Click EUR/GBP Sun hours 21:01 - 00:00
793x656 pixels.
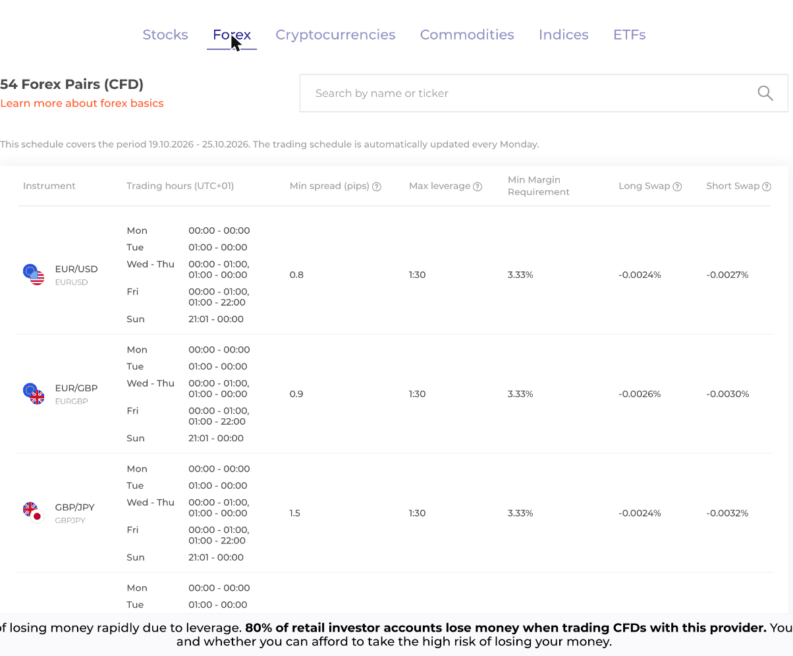coord(216,438)
